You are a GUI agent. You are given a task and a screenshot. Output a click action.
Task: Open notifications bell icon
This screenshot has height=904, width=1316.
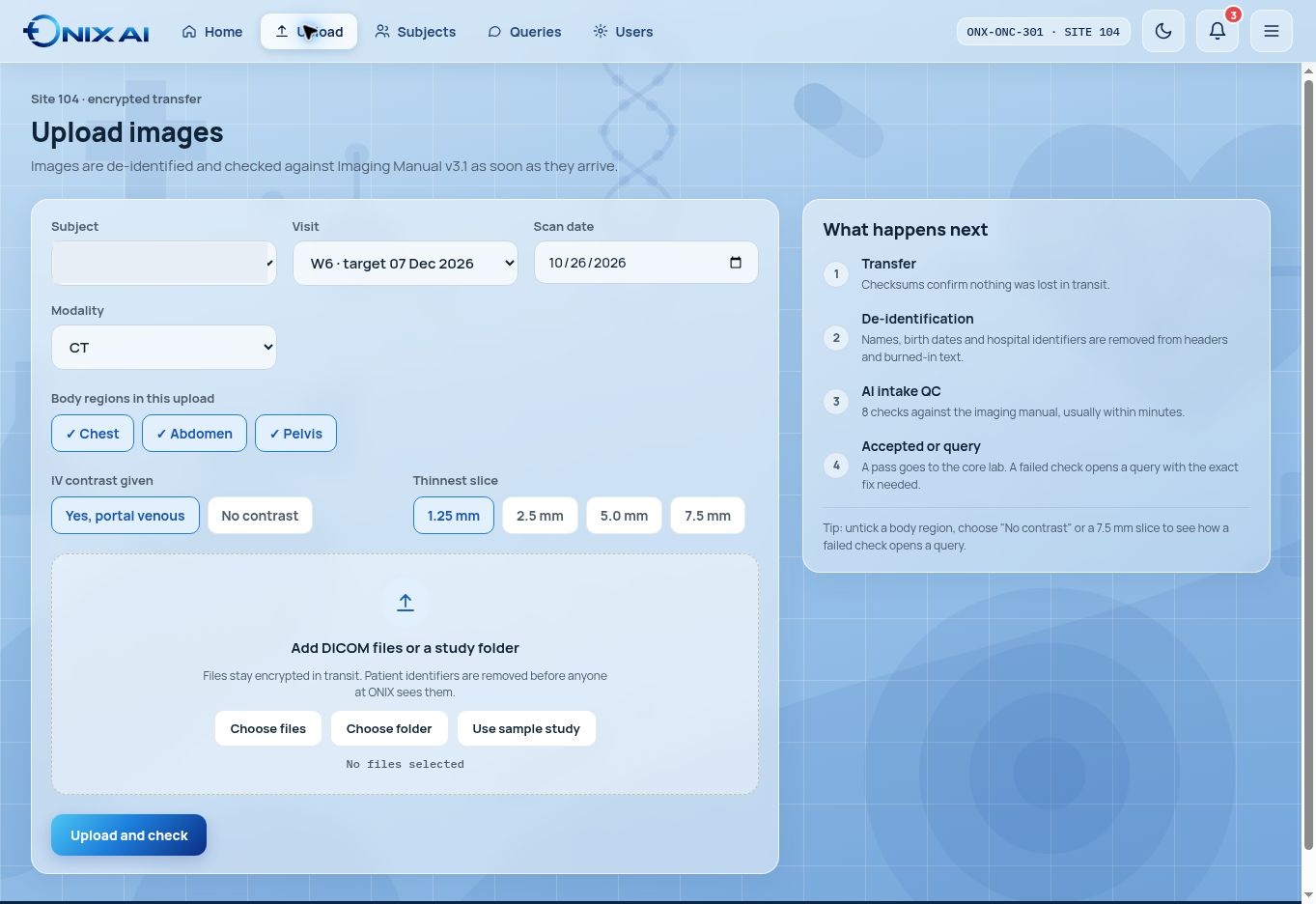[x=1218, y=32]
